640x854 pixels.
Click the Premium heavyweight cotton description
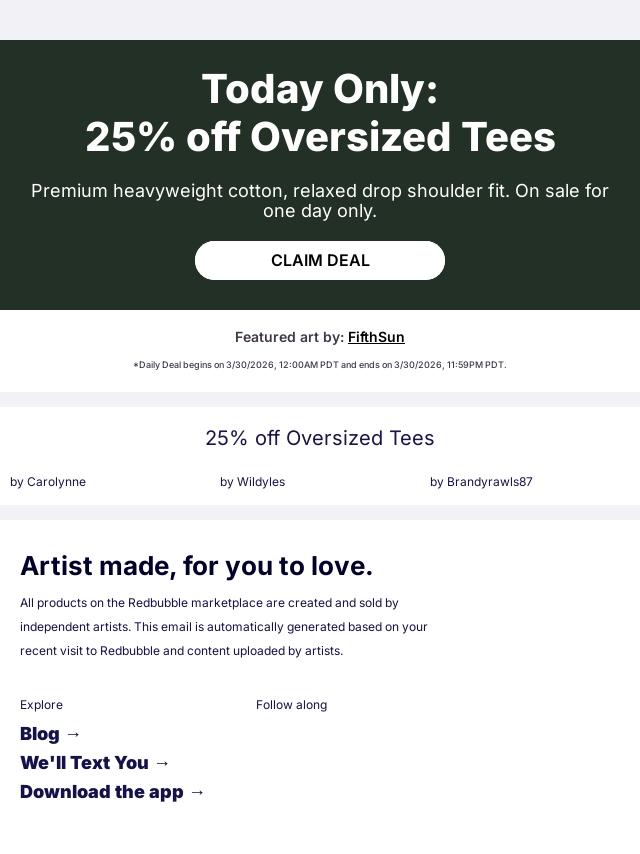click(x=320, y=201)
